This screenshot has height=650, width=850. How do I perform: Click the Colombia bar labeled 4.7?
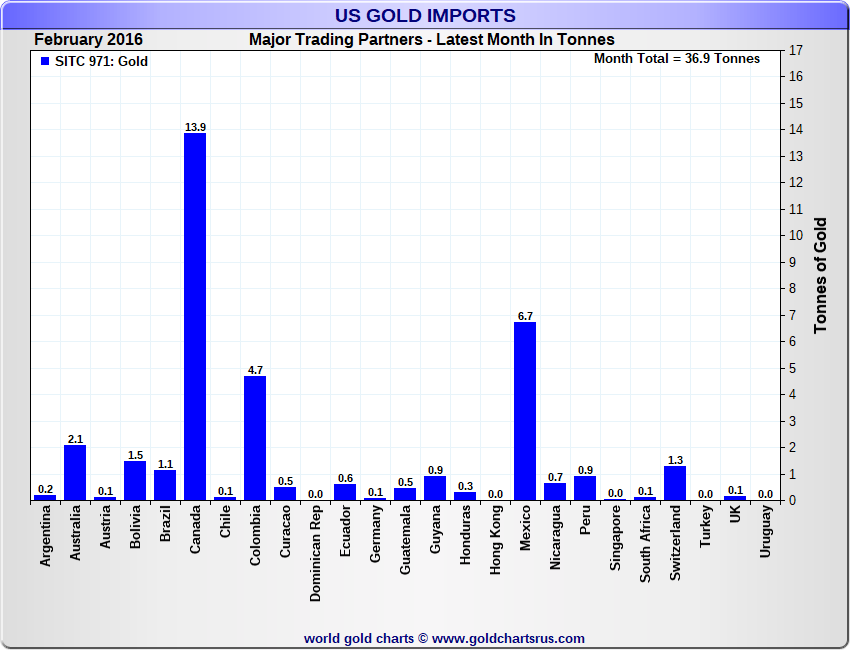(x=255, y=438)
